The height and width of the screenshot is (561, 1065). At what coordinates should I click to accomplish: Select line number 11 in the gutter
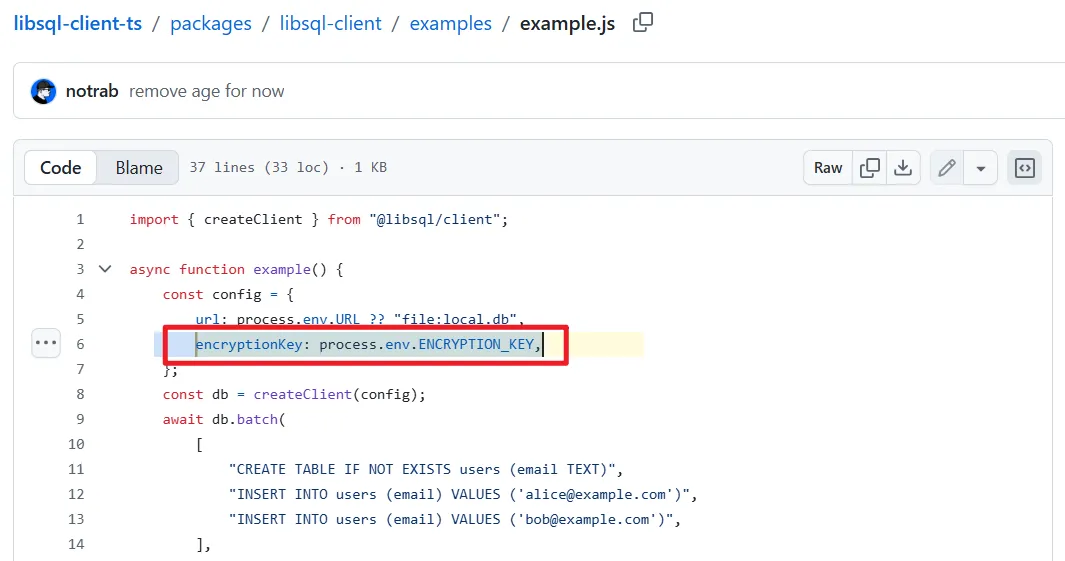click(77, 469)
